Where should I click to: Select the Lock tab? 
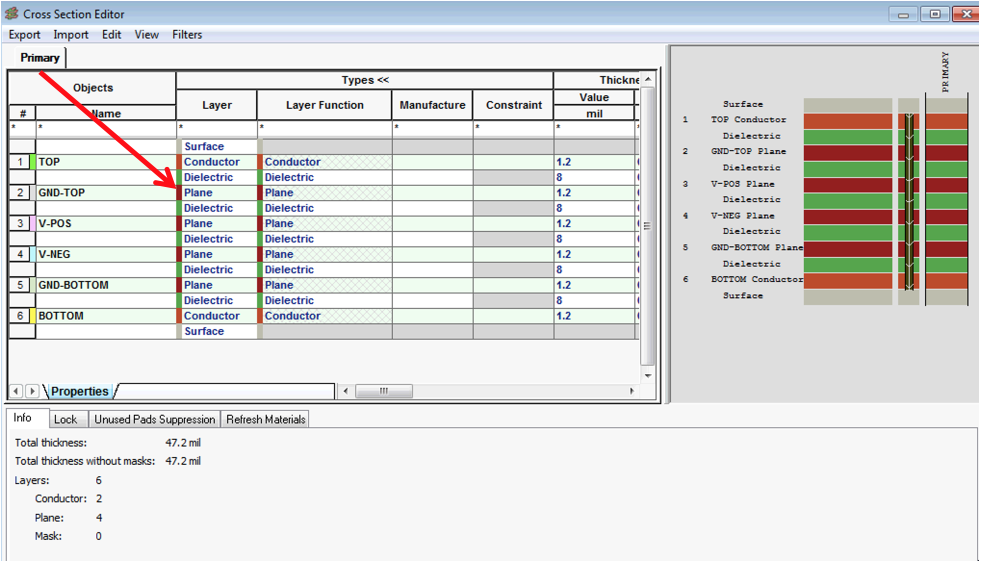65,419
